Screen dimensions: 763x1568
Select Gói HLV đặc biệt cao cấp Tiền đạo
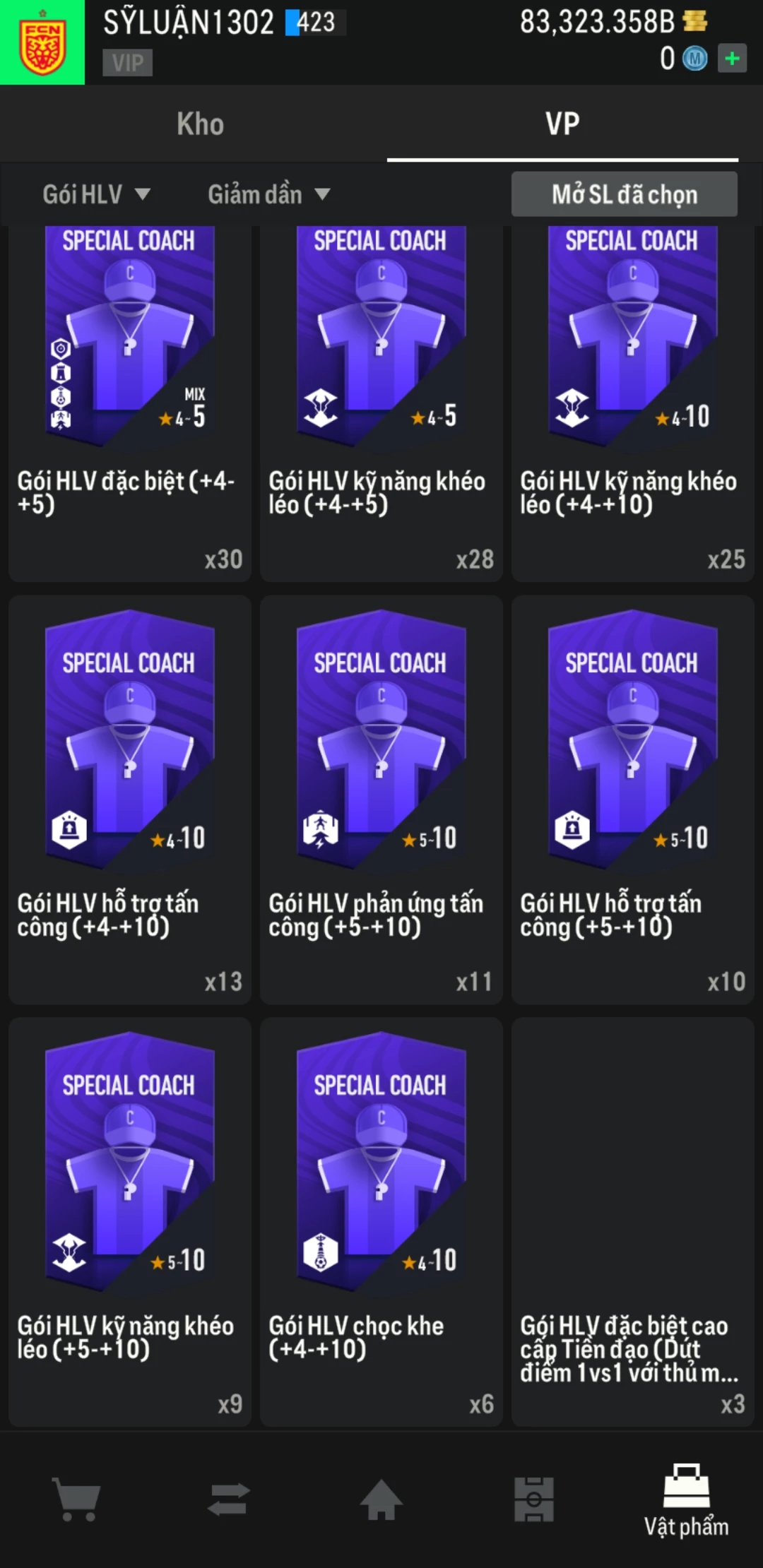633,1222
